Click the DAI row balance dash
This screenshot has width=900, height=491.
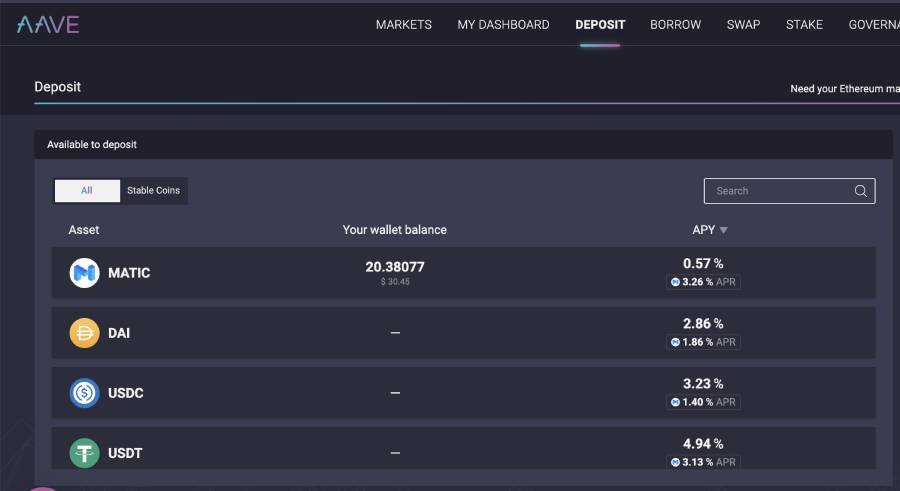click(x=395, y=333)
